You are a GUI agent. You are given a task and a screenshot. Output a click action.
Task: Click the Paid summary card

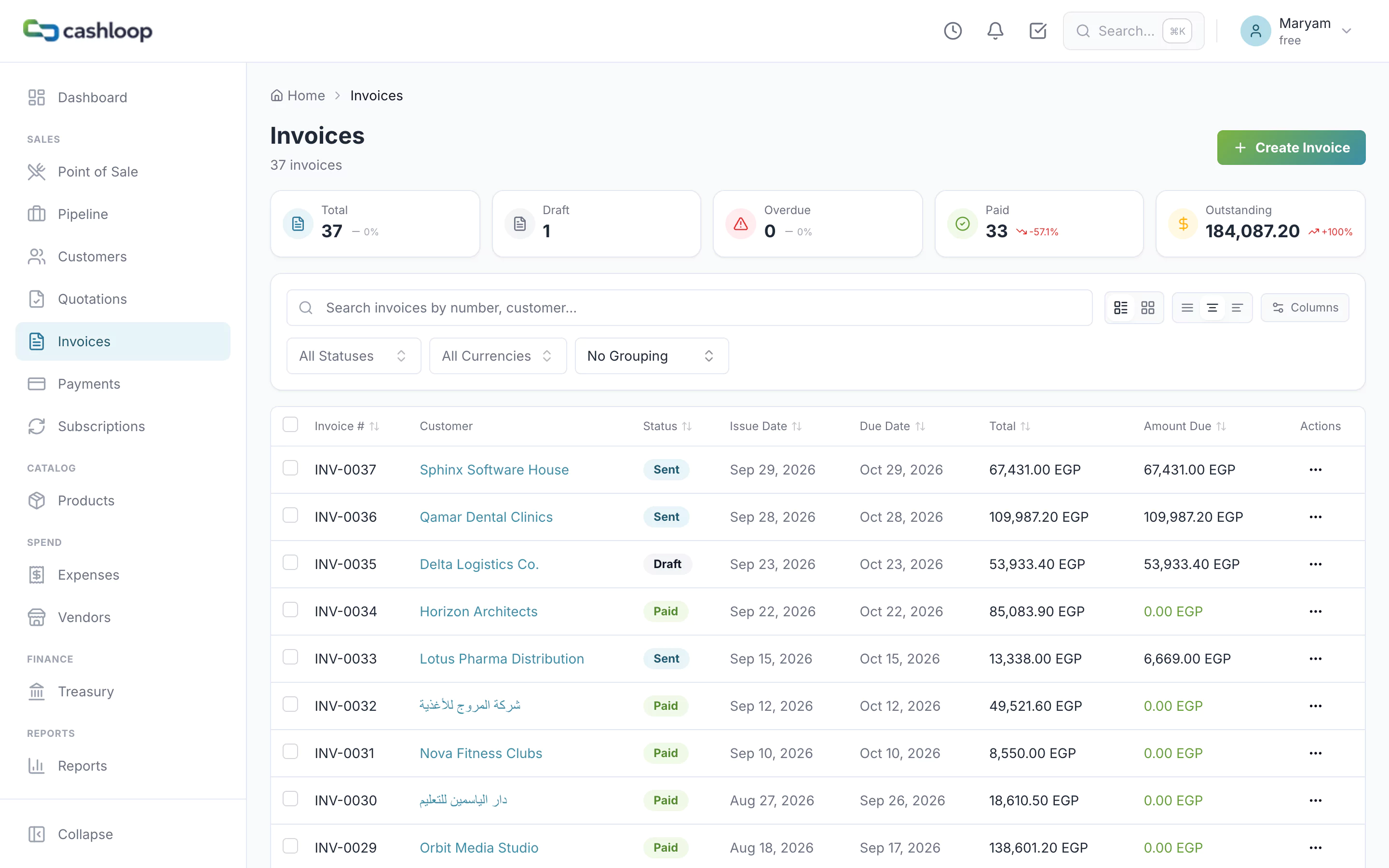pos(1039,224)
